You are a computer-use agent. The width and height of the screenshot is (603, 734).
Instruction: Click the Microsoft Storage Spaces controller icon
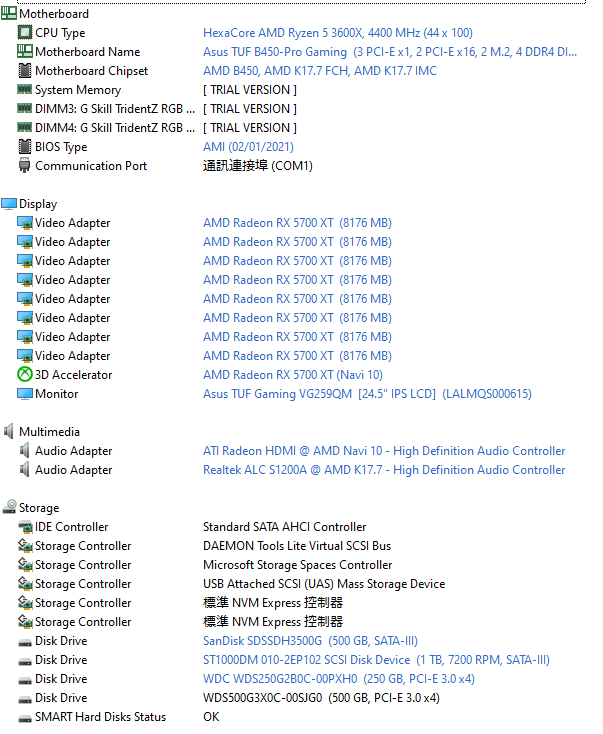25,564
